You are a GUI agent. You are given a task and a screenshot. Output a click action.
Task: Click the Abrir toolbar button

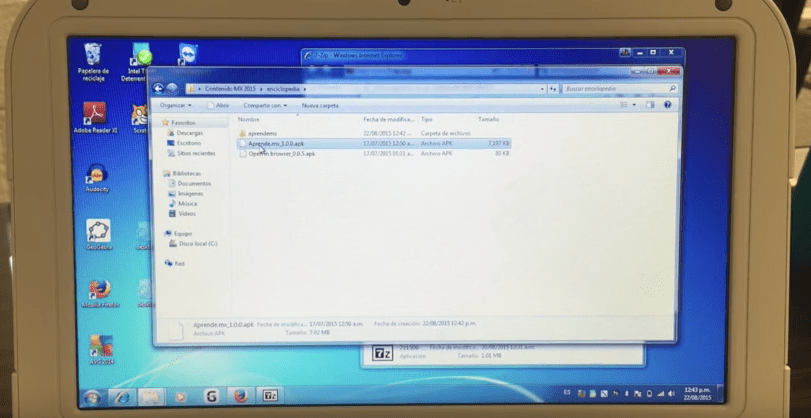218,105
